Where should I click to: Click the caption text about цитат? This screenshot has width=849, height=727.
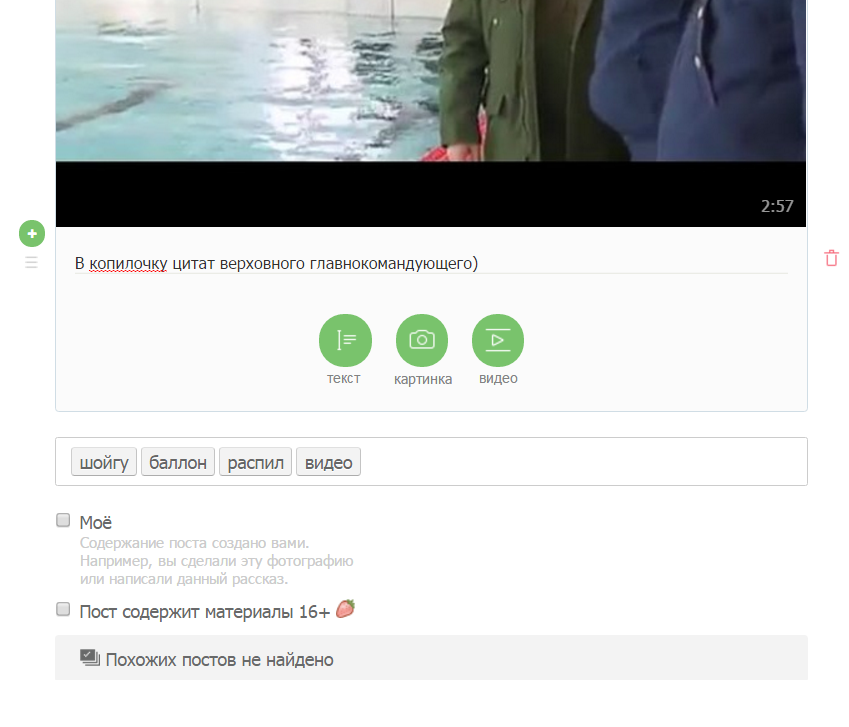[276, 264]
